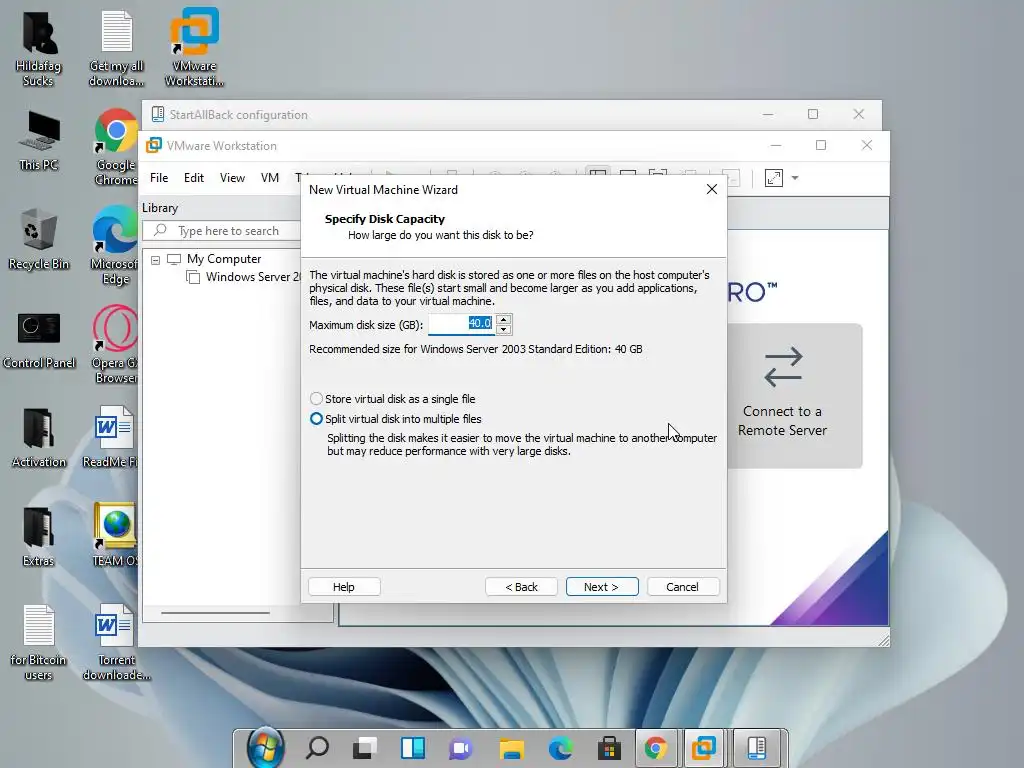This screenshot has height=768, width=1024.
Task: Open the Chat app on the taskbar
Action: (461, 748)
